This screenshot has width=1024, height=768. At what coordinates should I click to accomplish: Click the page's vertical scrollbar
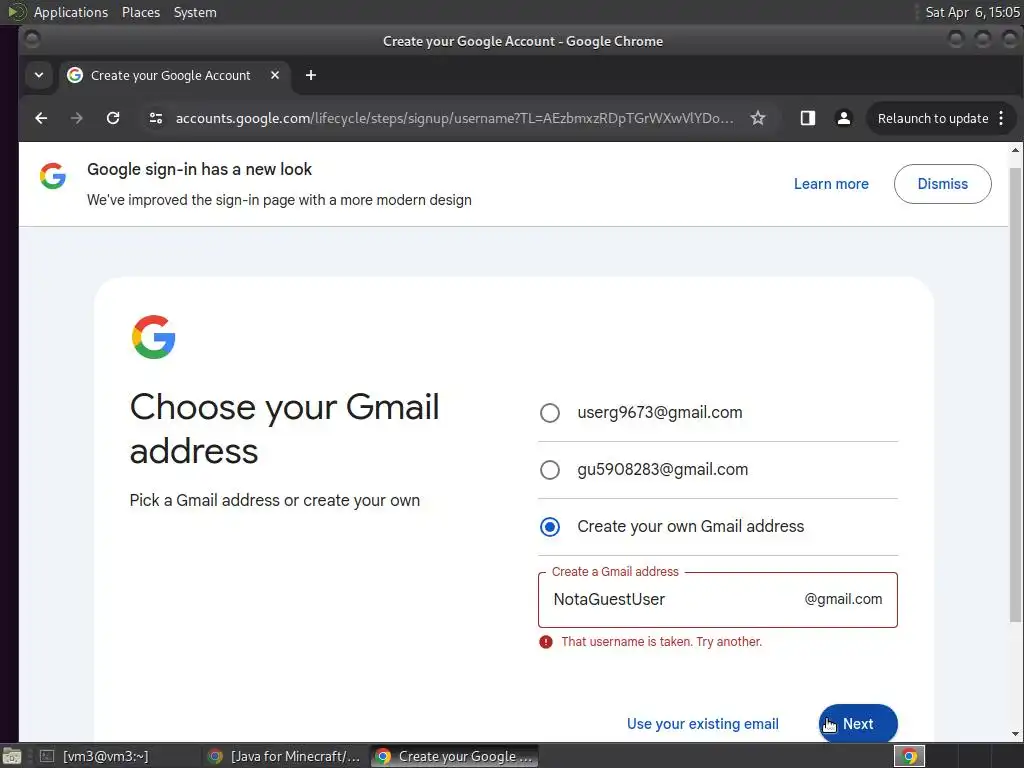click(1015, 392)
